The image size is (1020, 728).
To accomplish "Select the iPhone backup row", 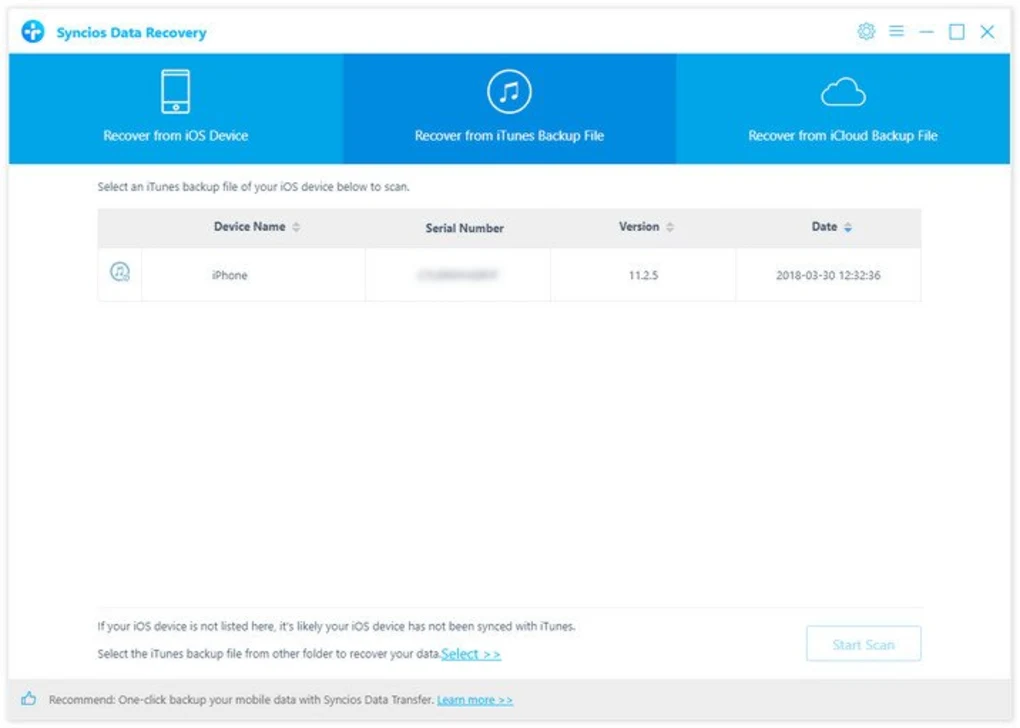I will (x=229, y=275).
